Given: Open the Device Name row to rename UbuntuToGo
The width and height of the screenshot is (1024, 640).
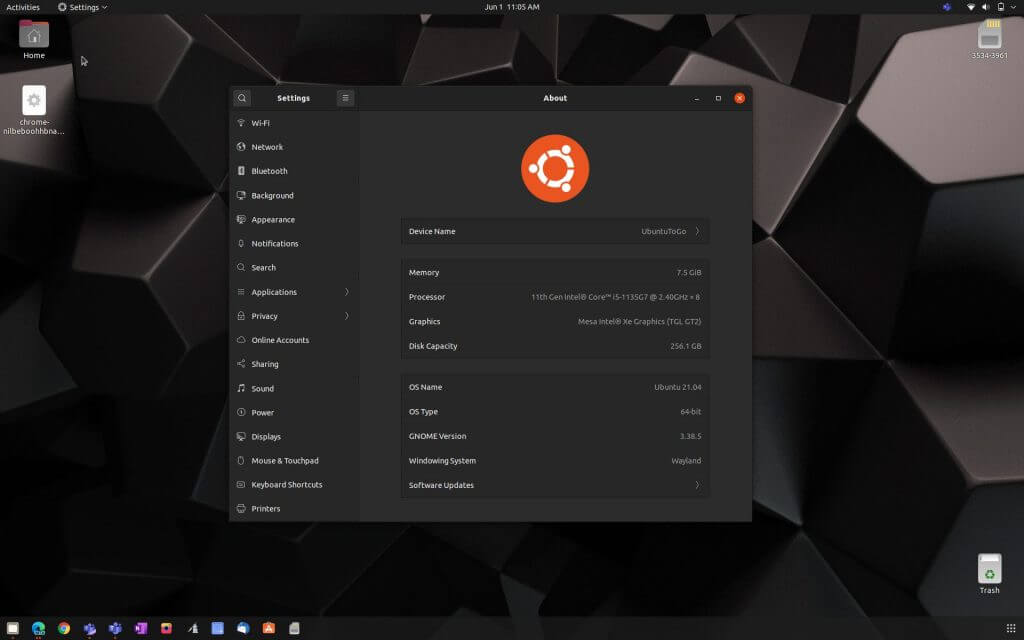Looking at the screenshot, I should pos(553,231).
